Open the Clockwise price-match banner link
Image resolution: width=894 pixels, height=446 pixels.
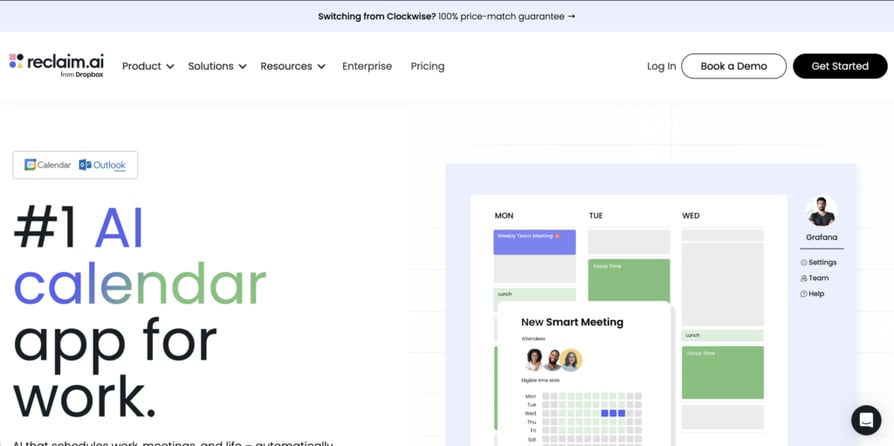coord(446,17)
